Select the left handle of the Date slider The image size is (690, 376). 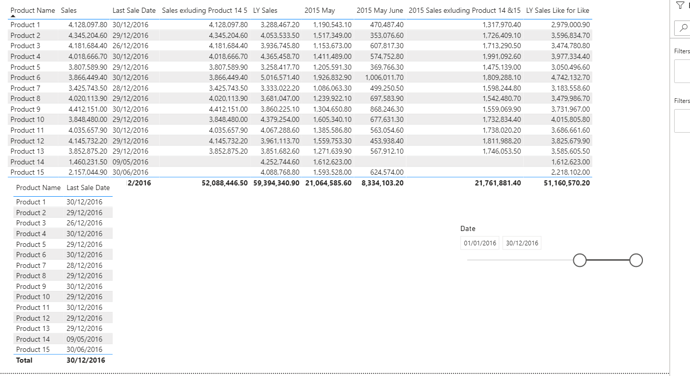(580, 260)
